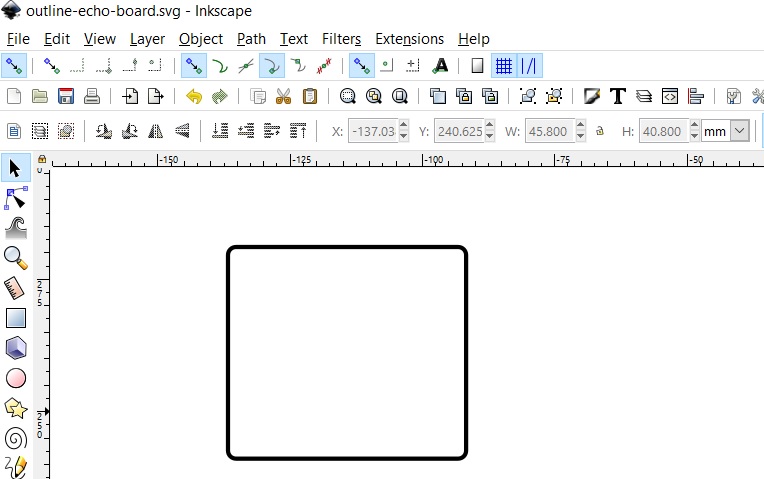Image resolution: width=764 pixels, height=479 pixels.
Task: Import a file into document
Action: (130, 96)
